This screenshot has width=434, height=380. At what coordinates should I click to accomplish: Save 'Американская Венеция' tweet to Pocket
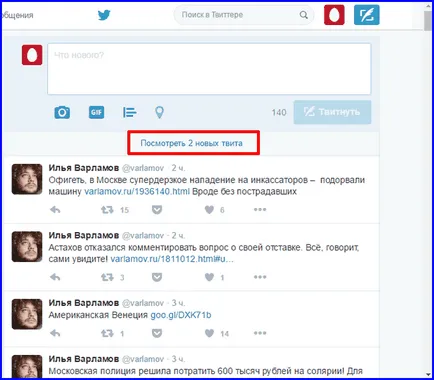coord(157,333)
